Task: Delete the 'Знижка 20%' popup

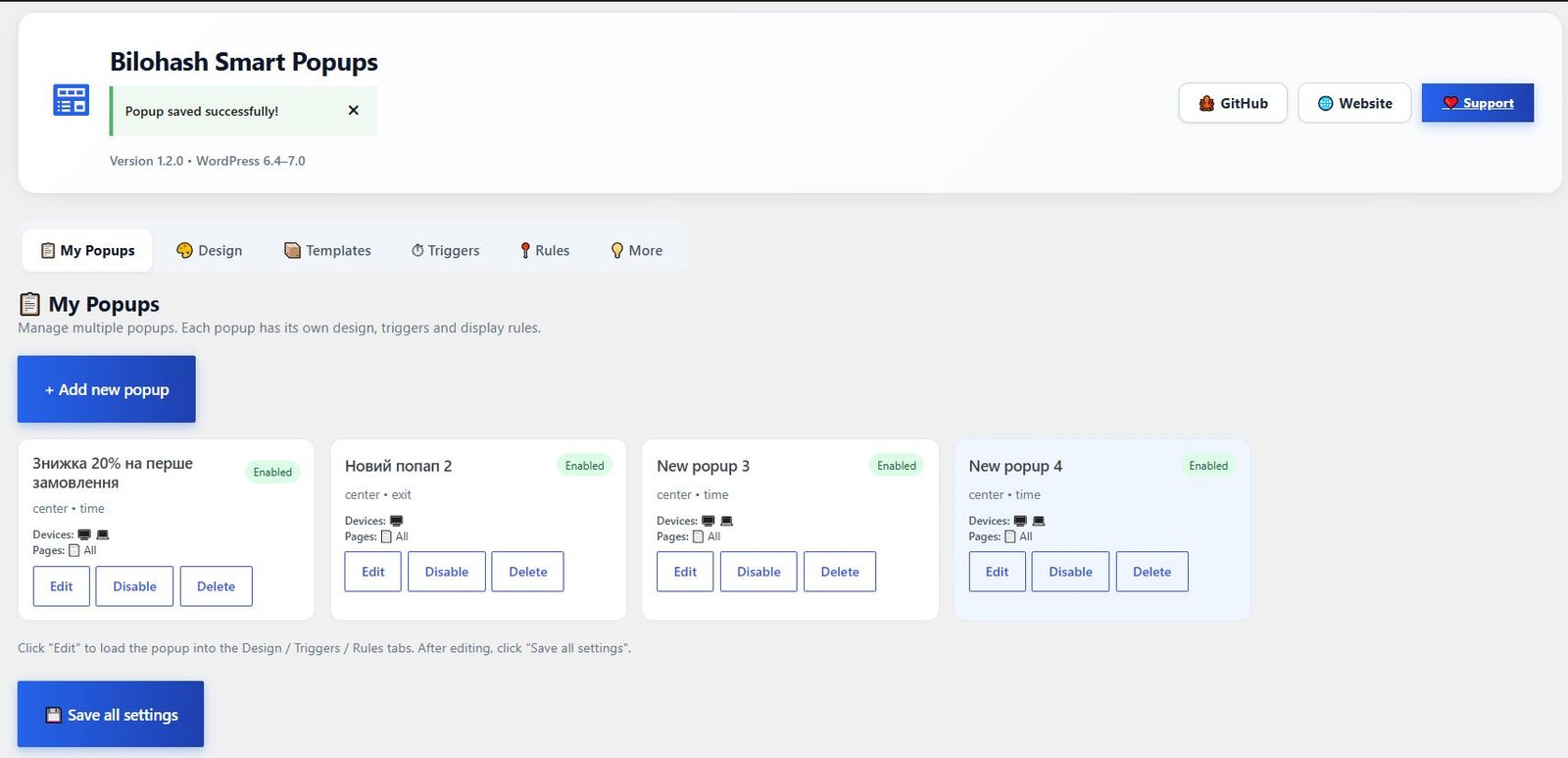Action: (x=216, y=586)
